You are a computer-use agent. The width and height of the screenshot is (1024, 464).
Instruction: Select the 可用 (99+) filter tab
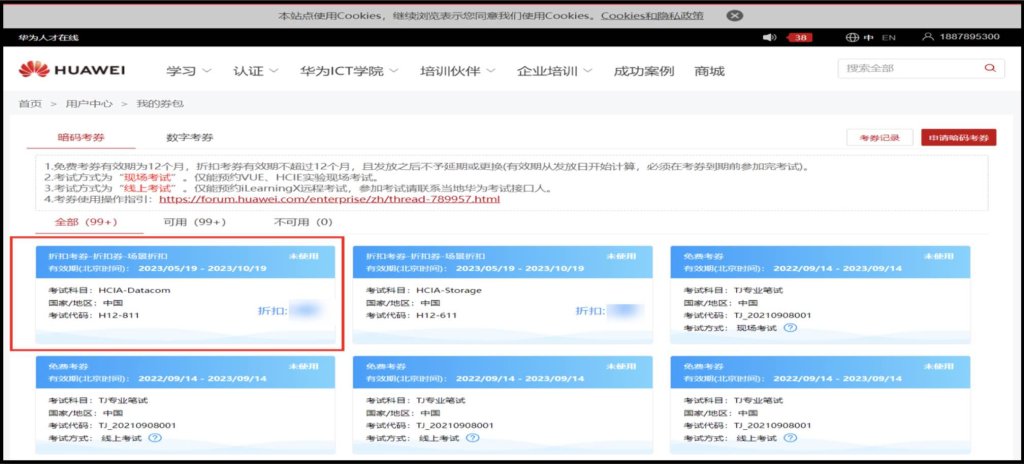point(196,222)
